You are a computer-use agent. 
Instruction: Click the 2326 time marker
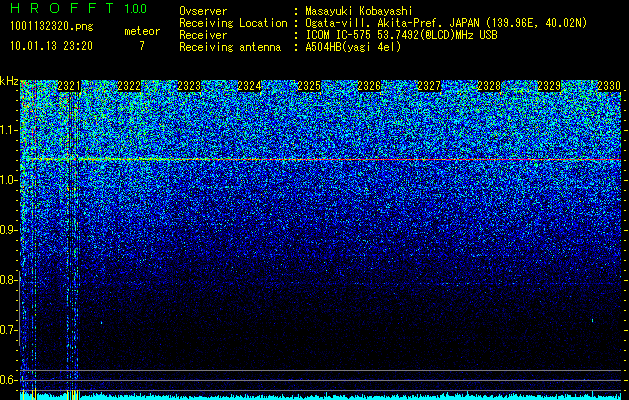coord(369,86)
